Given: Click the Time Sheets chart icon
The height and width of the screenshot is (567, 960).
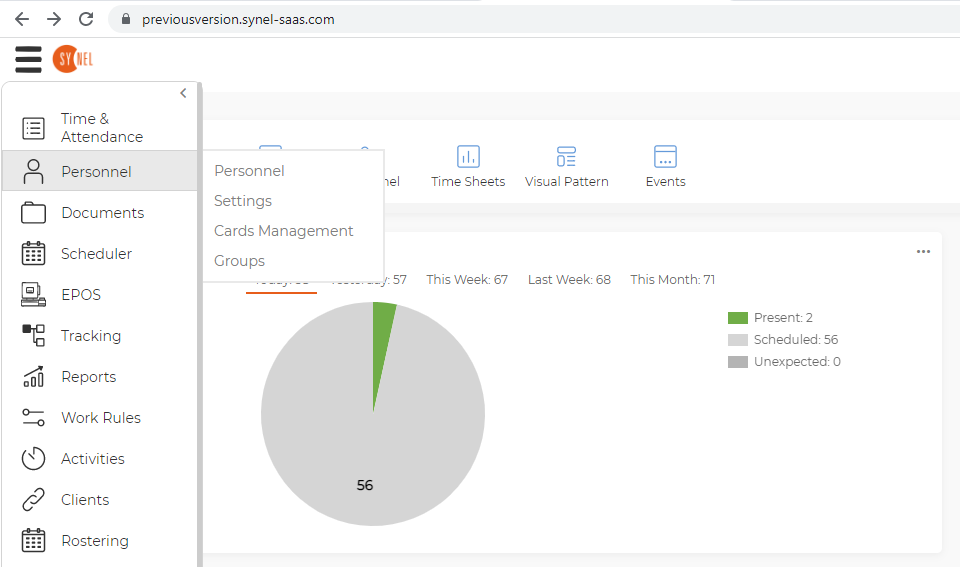Looking at the screenshot, I should [468, 157].
